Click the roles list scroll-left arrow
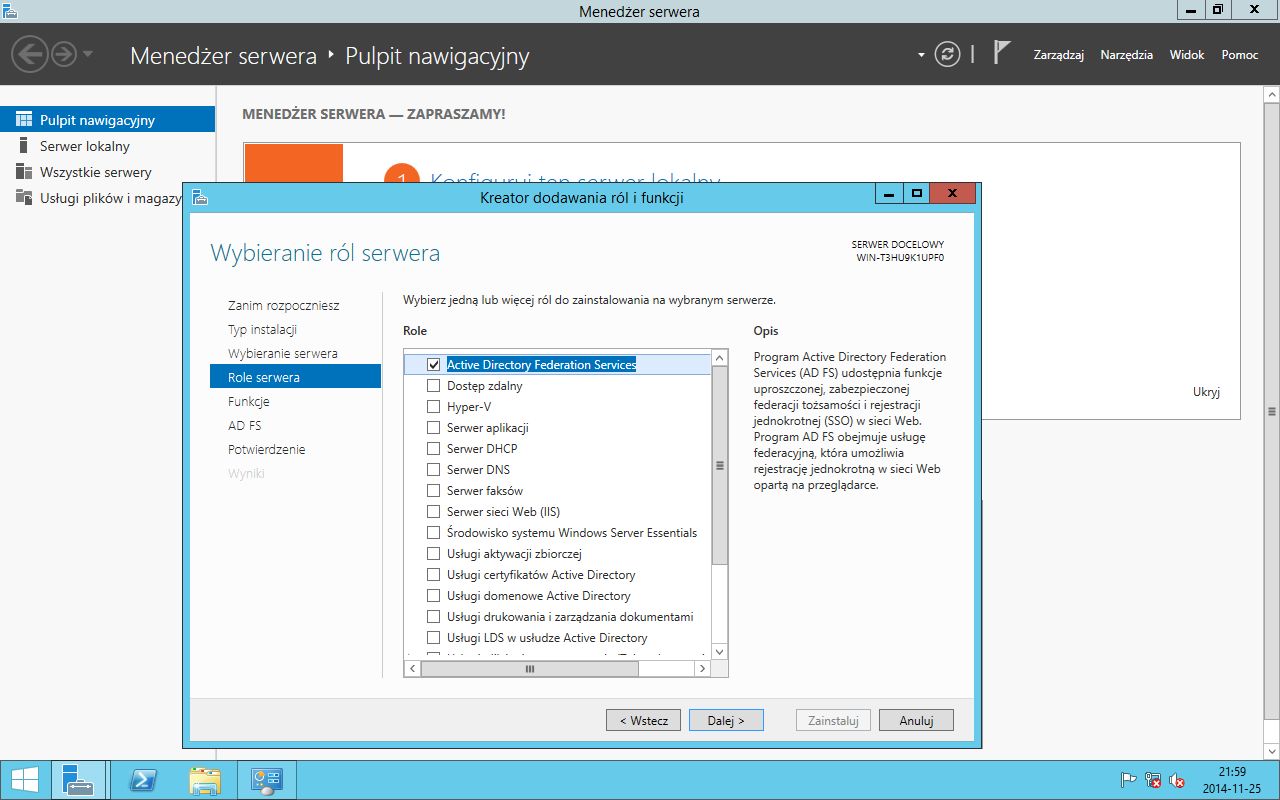Viewport: 1280px width, 800px height. click(x=412, y=669)
